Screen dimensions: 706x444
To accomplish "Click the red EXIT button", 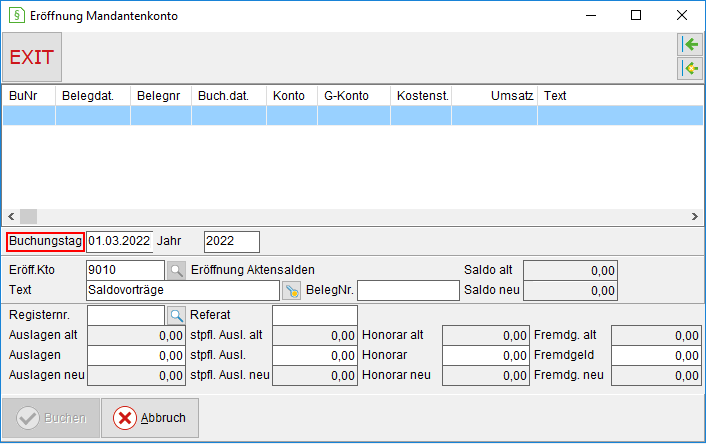I will point(32,57).
